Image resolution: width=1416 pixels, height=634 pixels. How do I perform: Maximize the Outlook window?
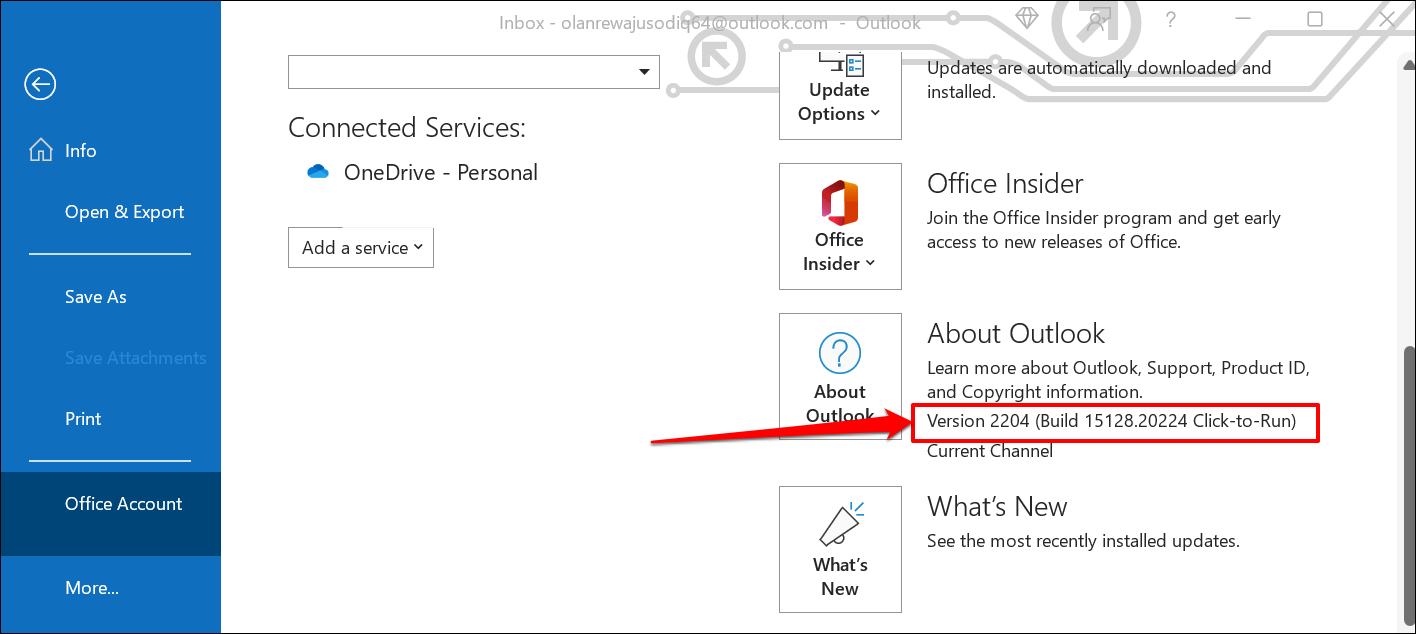[x=1315, y=19]
